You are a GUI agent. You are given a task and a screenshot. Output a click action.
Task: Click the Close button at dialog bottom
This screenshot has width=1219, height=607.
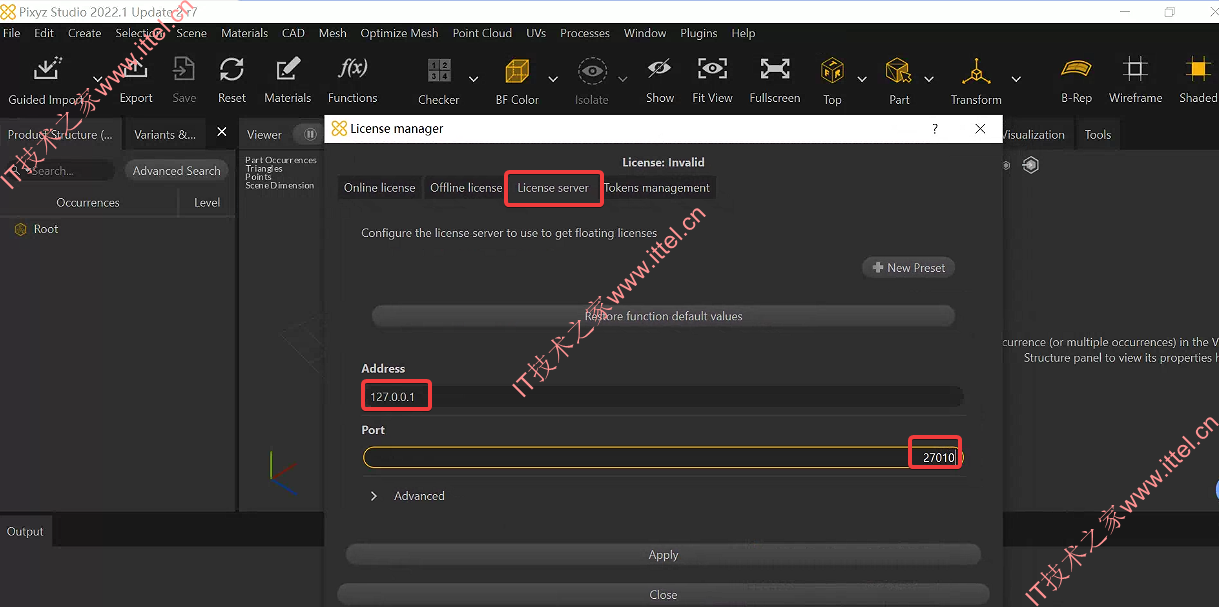(x=663, y=594)
